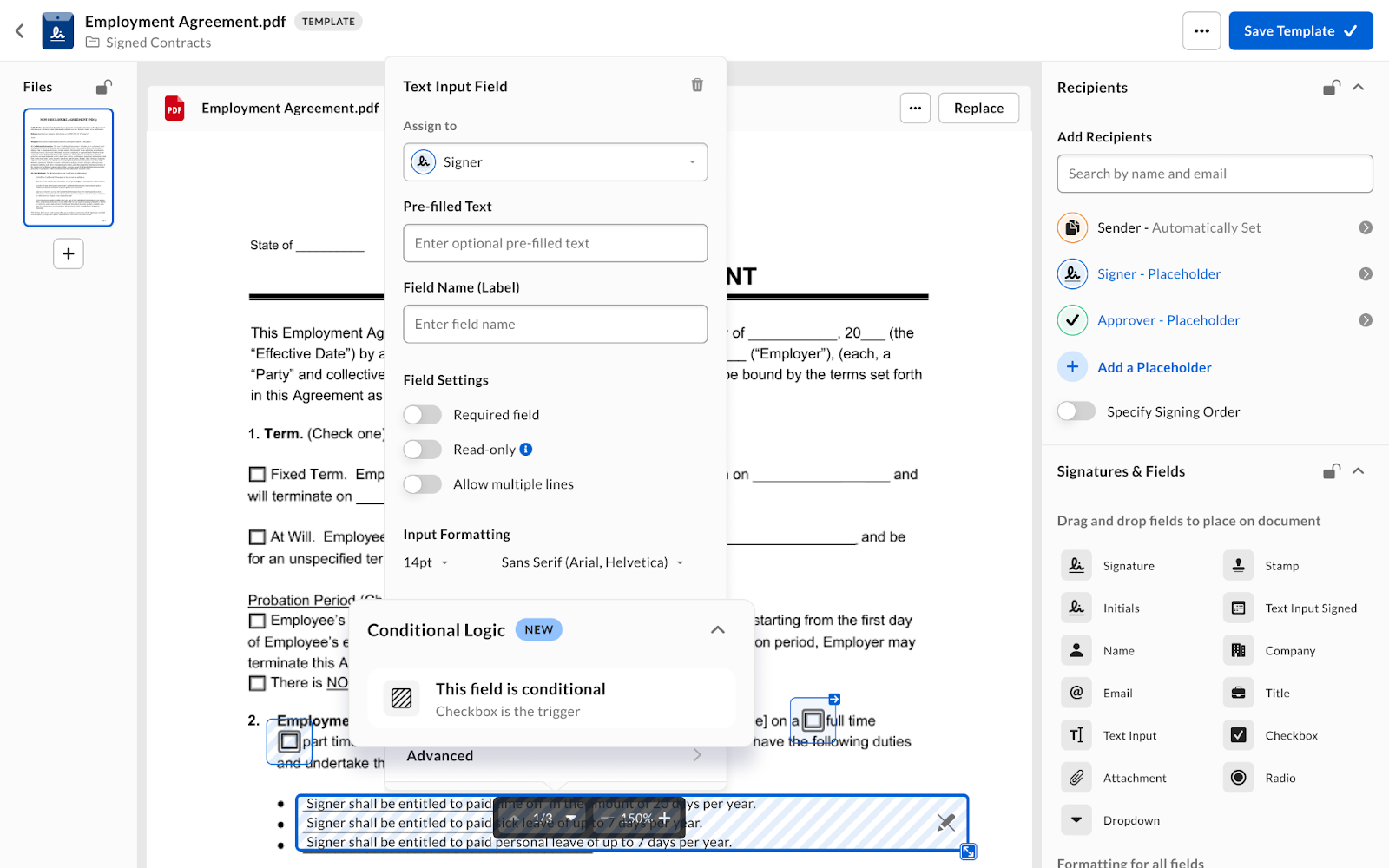
Task: Click the Save Template button
Action: (x=1300, y=31)
